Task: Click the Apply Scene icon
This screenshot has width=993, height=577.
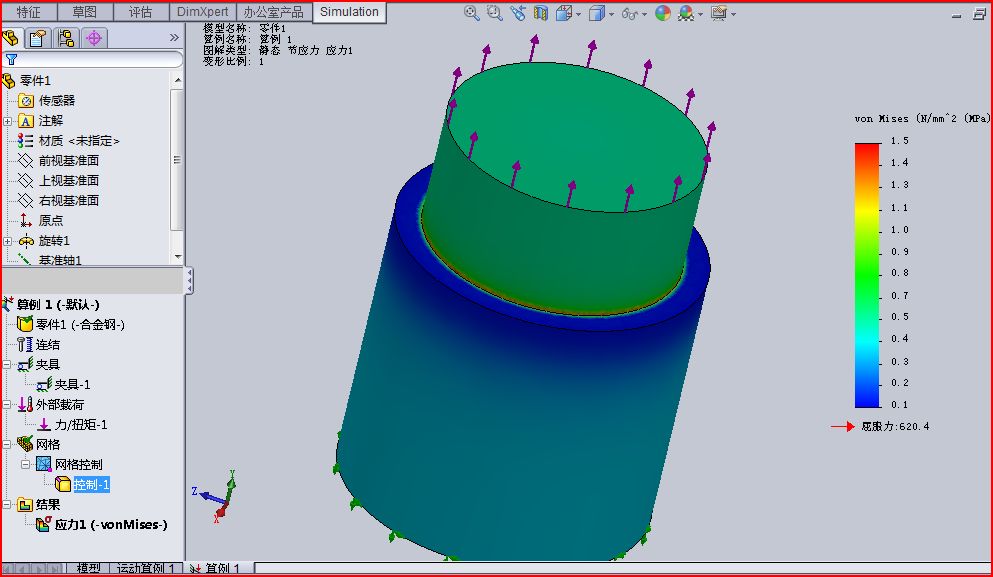Action: [686, 13]
